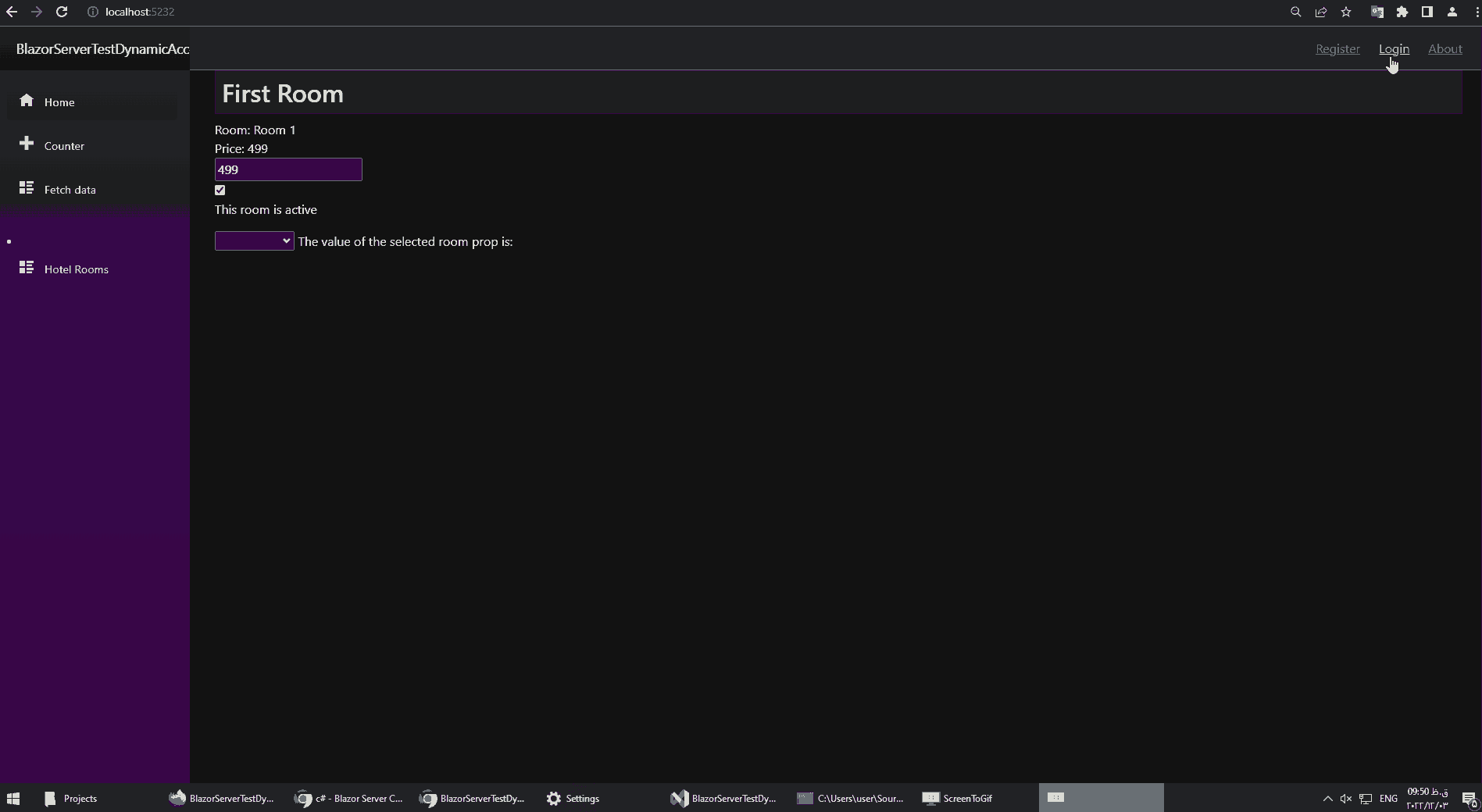The image size is (1482, 812).
Task: Open the Chrome three-dot menu
Action: (1476, 12)
